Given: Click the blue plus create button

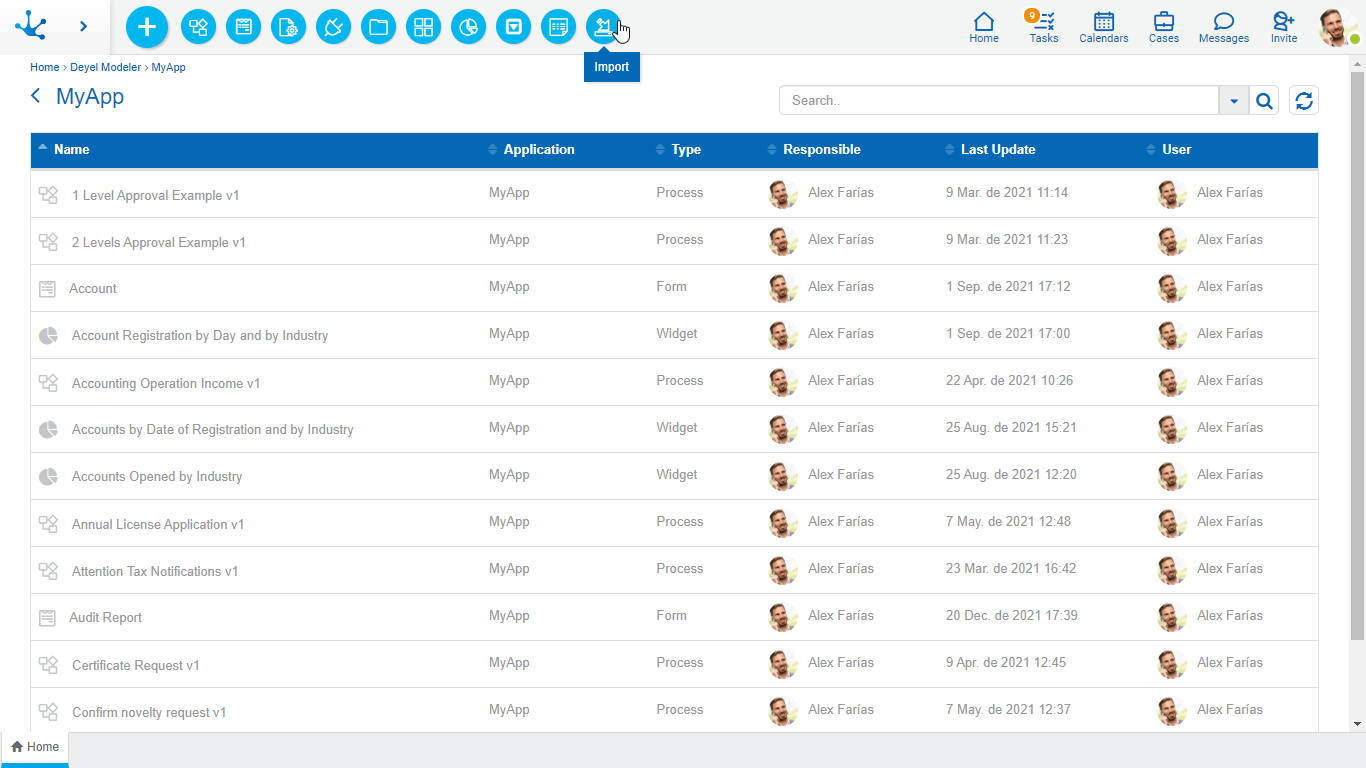Looking at the screenshot, I should pyautogui.click(x=147, y=27).
